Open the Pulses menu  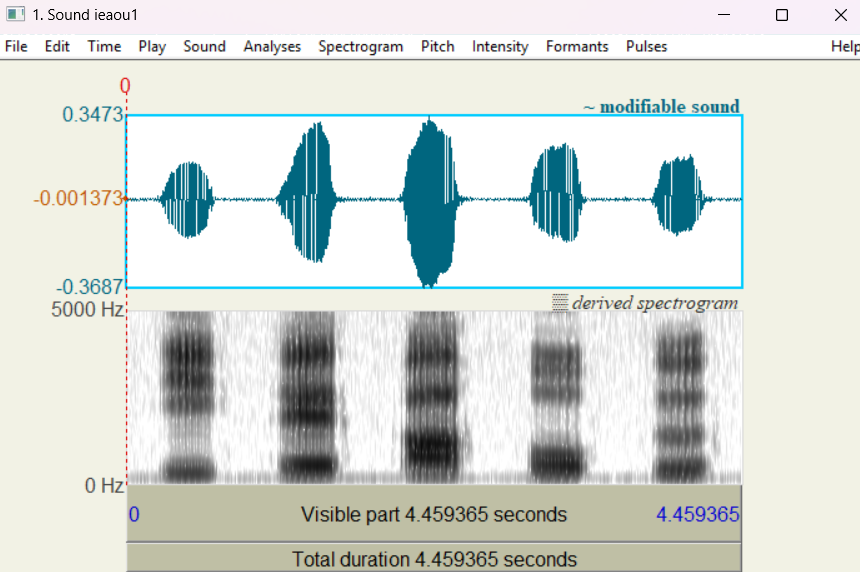[x=646, y=47]
